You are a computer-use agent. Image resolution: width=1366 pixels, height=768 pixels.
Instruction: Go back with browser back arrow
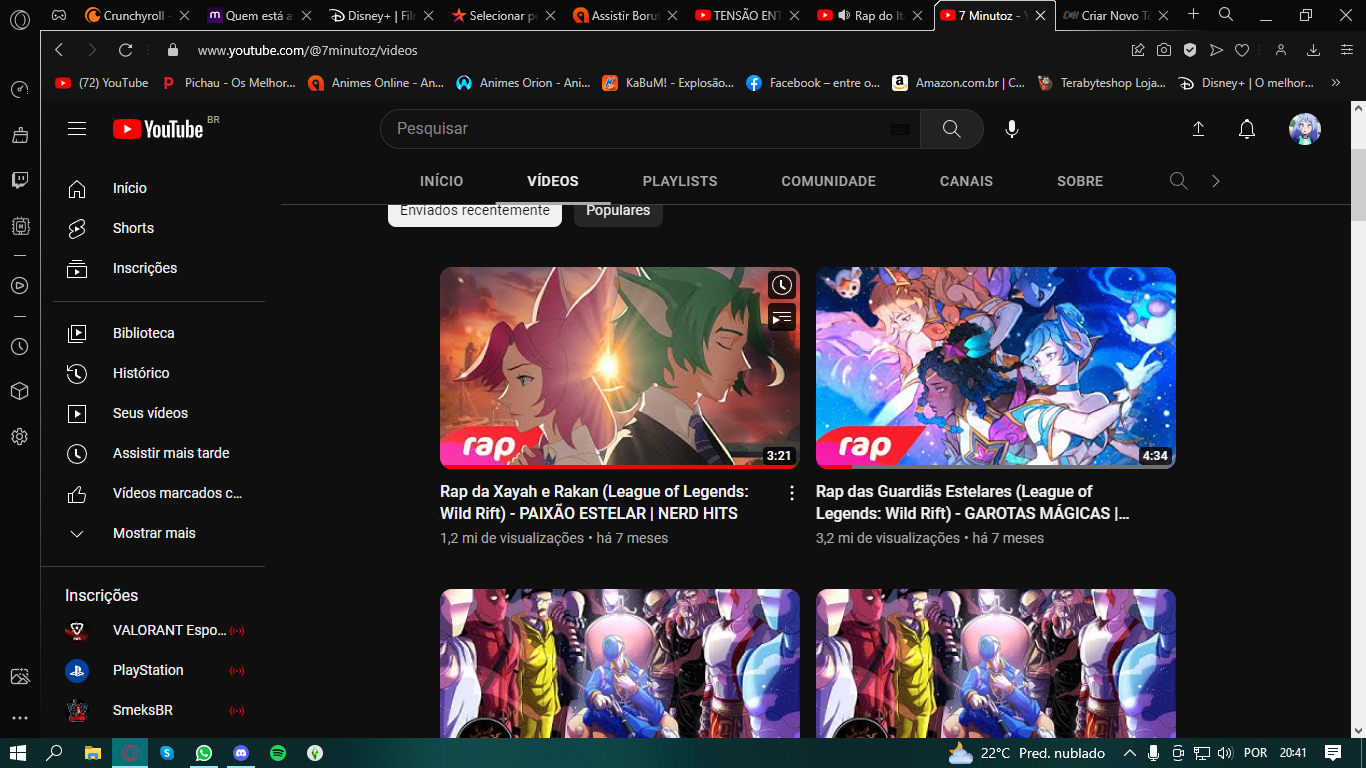click(x=59, y=50)
